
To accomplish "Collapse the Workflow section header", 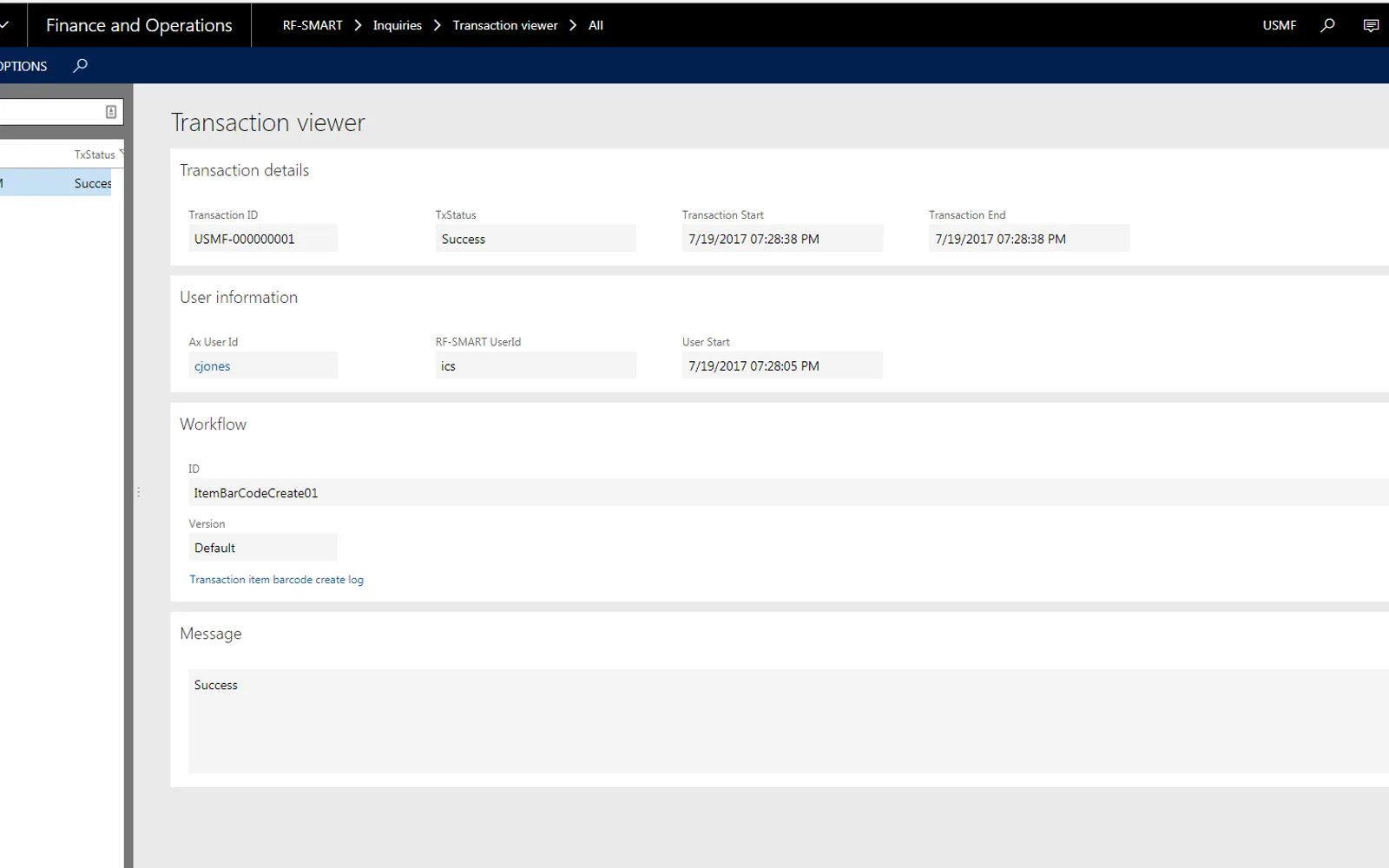I will (213, 424).
